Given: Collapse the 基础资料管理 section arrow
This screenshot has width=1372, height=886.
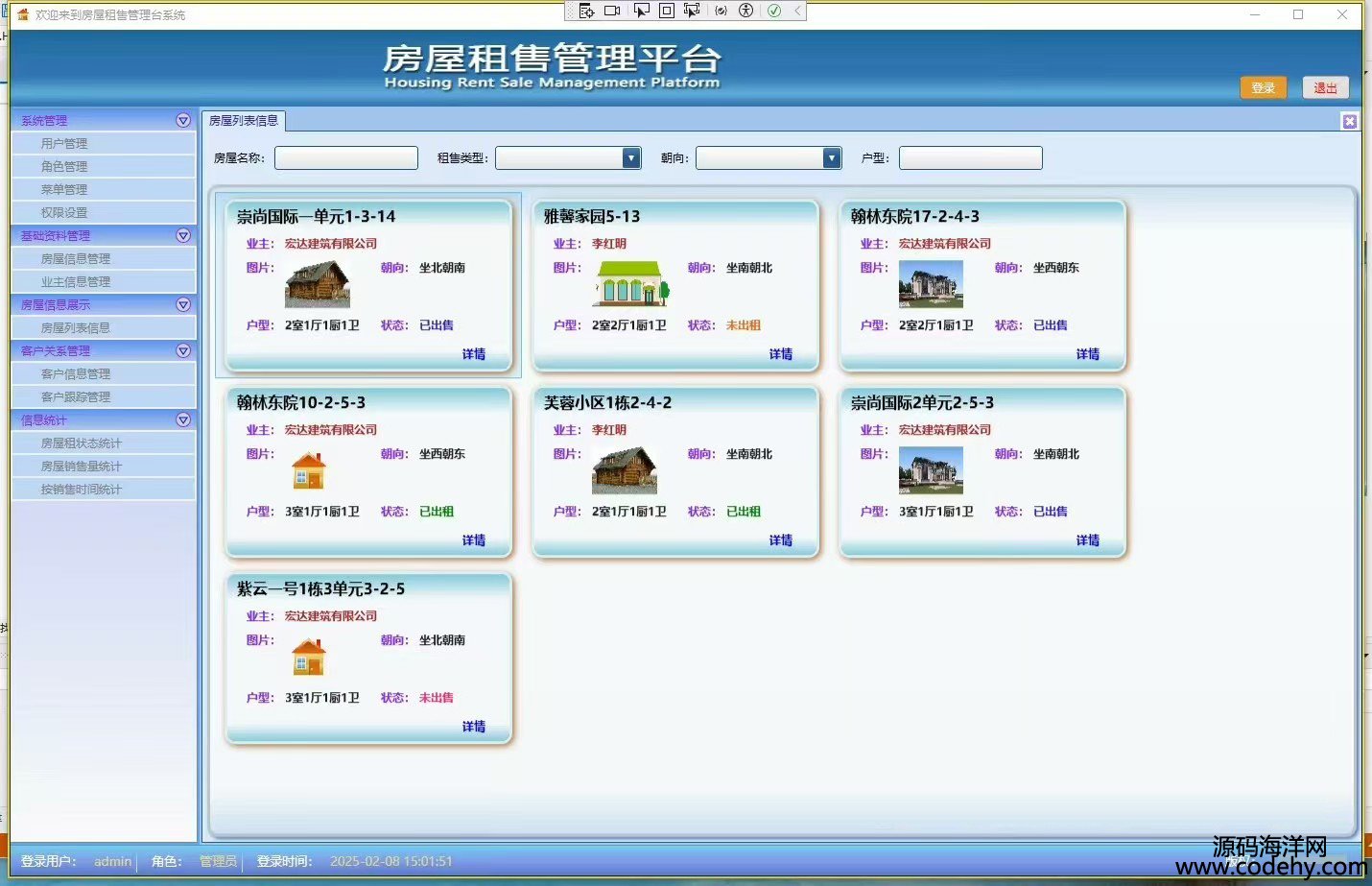Looking at the screenshot, I should click(x=183, y=235).
